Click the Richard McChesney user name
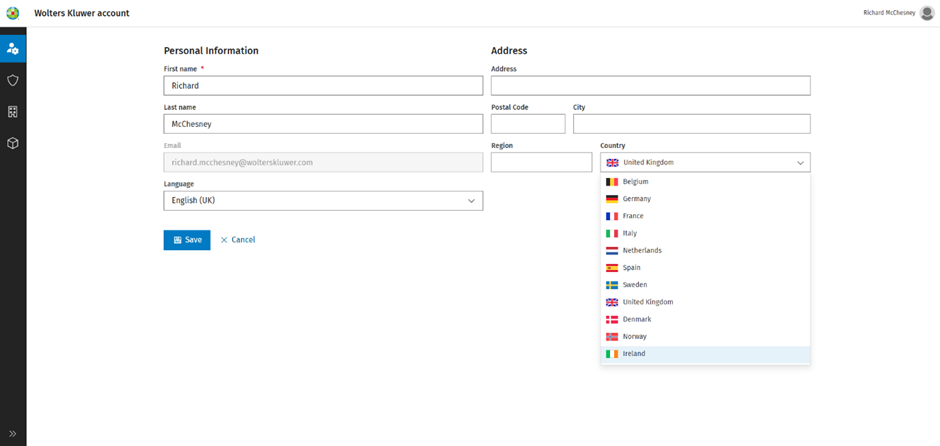Screen dimensions: 940x446 (x=889, y=13)
